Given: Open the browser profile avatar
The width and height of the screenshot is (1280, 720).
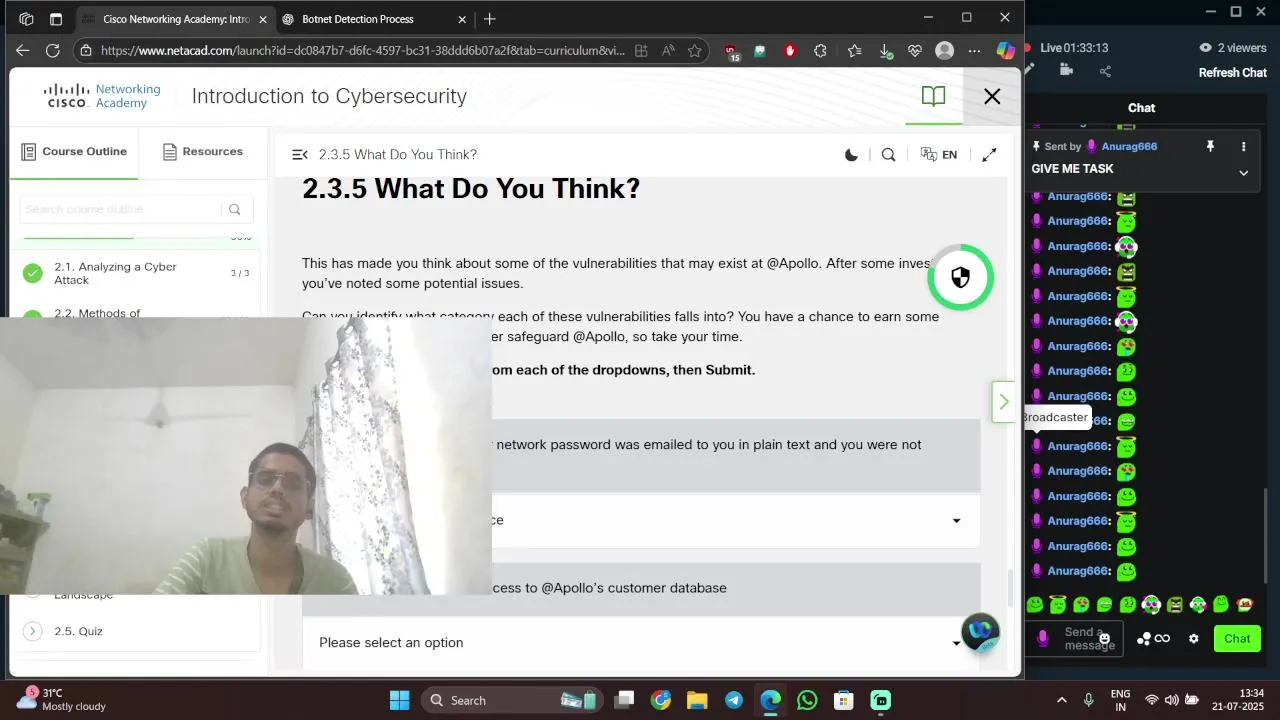Looking at the screenshot, I should click(x=944, y=50).
